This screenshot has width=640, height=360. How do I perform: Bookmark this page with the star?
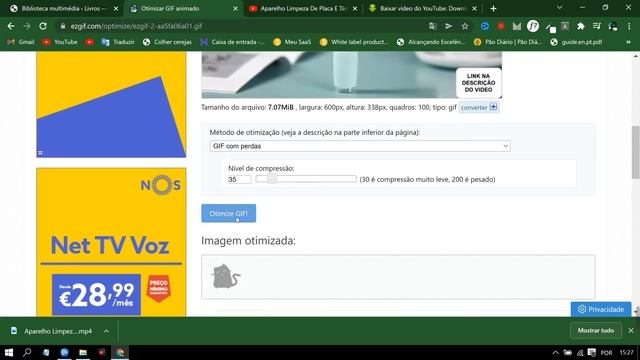tap(464, 26)
